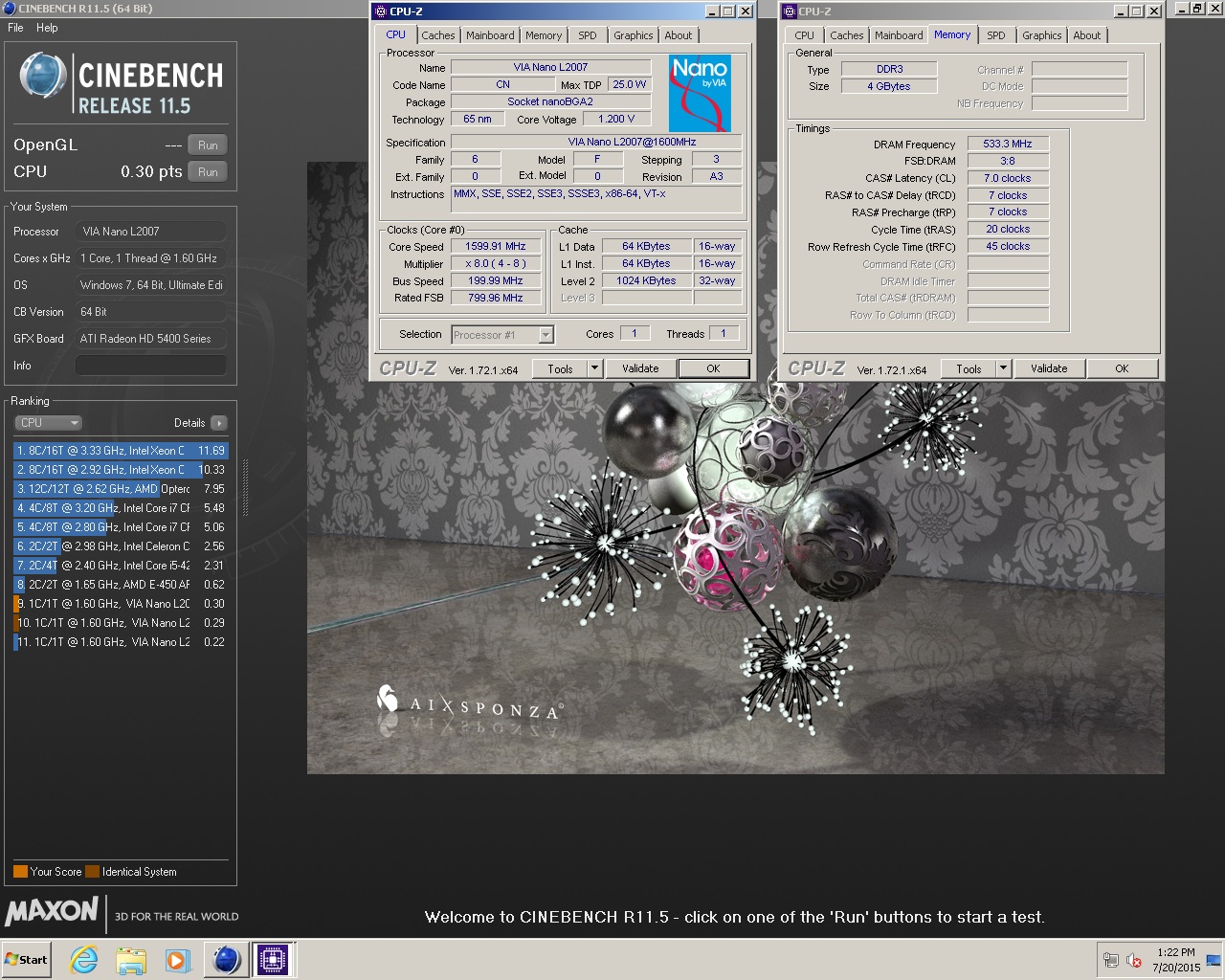This screenshot has height=980, width=1225.
Task: Click the GFX Board field ATI Radeon HD 5400
Action: point(151,339)
